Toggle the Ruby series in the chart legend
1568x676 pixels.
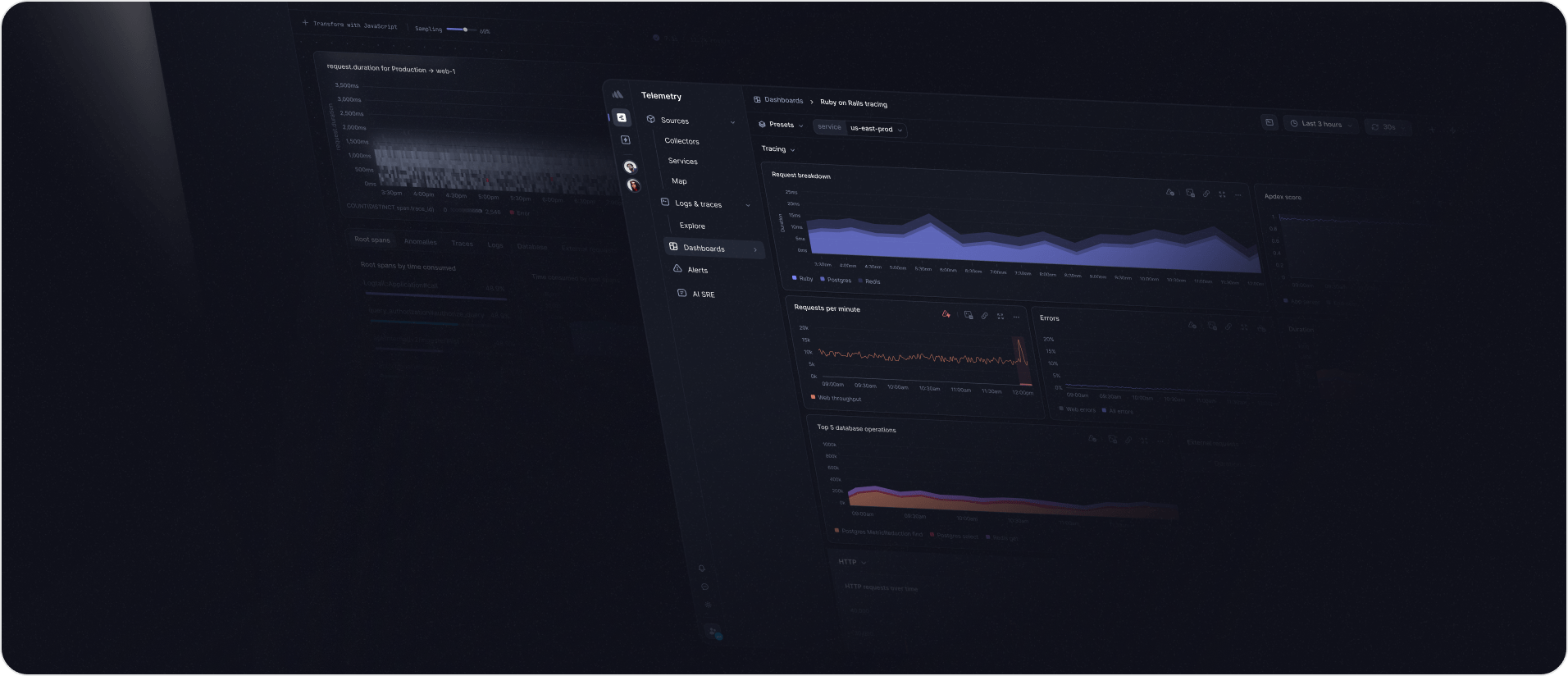802,279
